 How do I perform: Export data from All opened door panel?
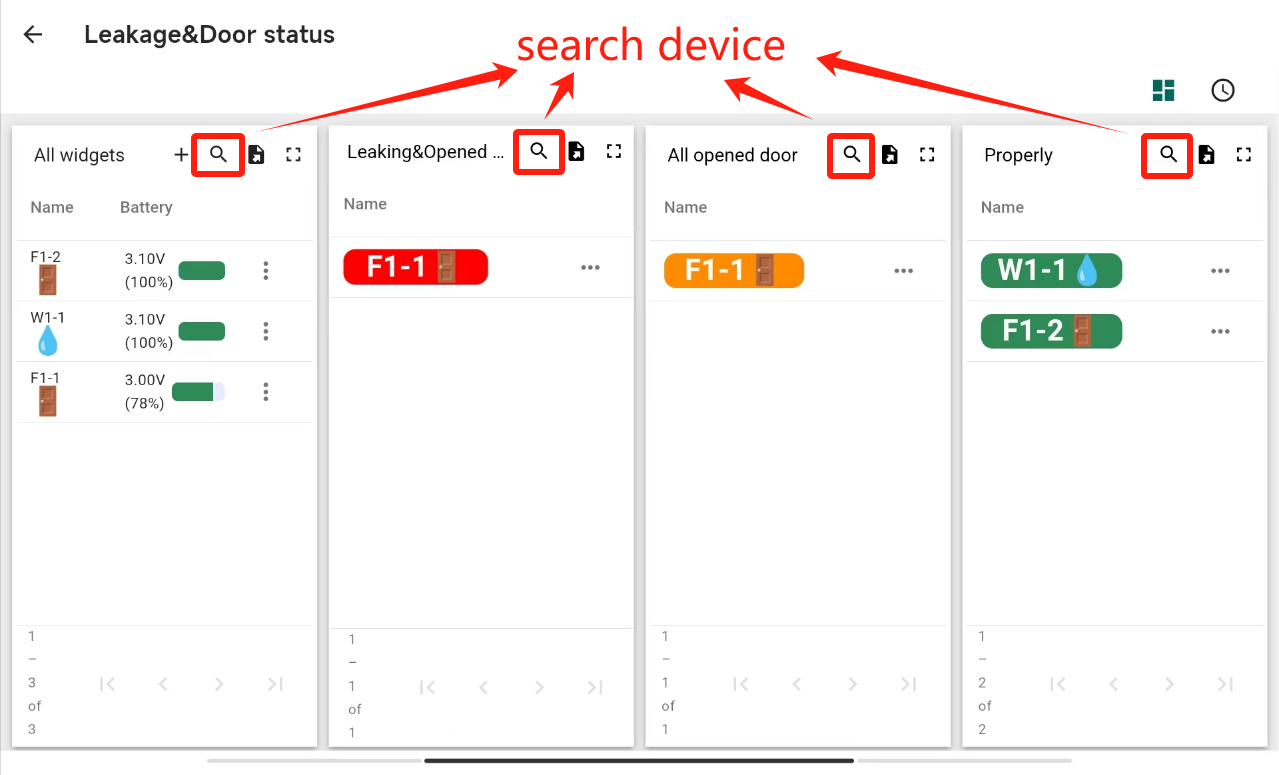tap(889, 155)
